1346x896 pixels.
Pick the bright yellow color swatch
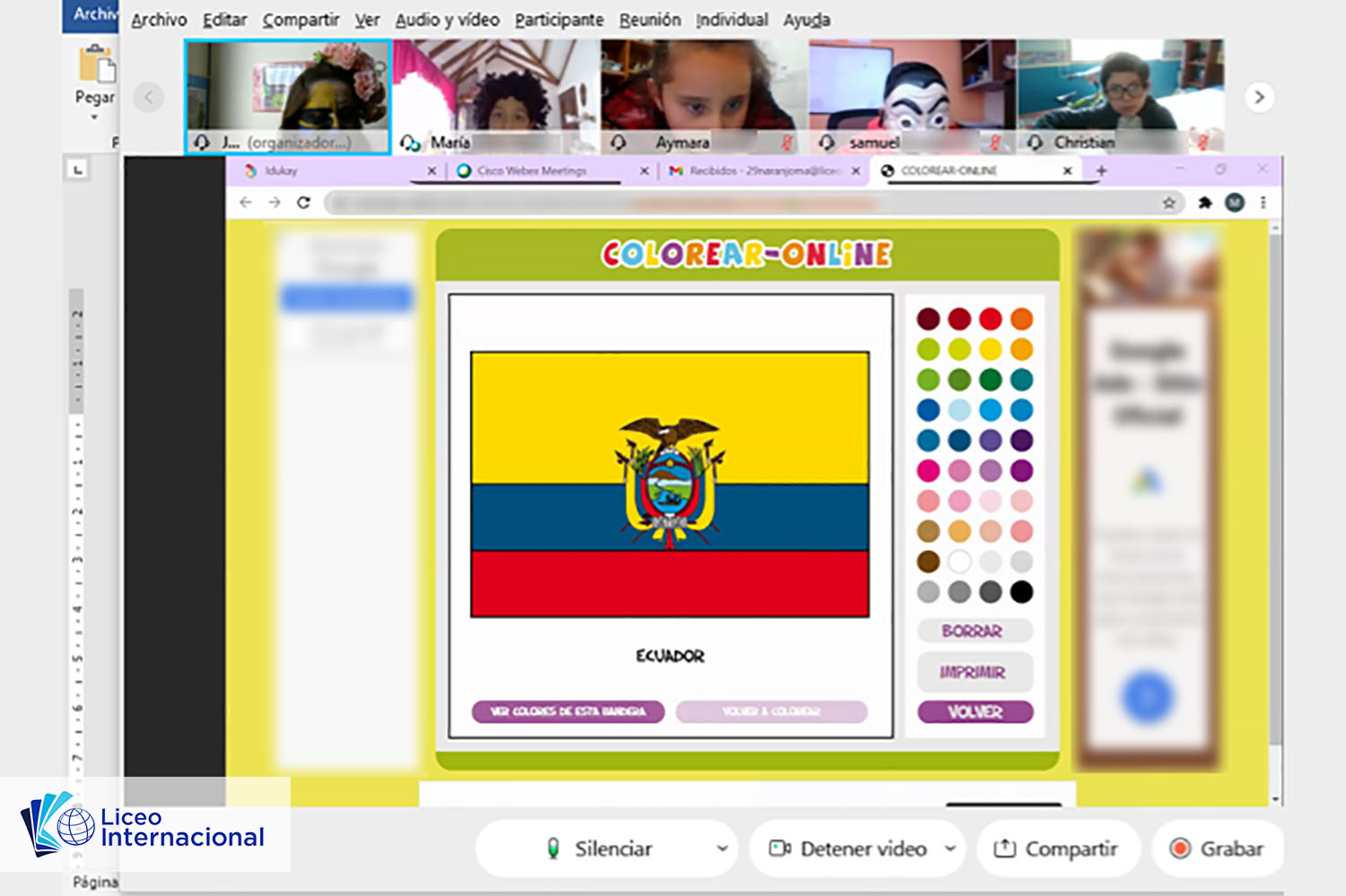pyautogui.click(x=991, y=349)
